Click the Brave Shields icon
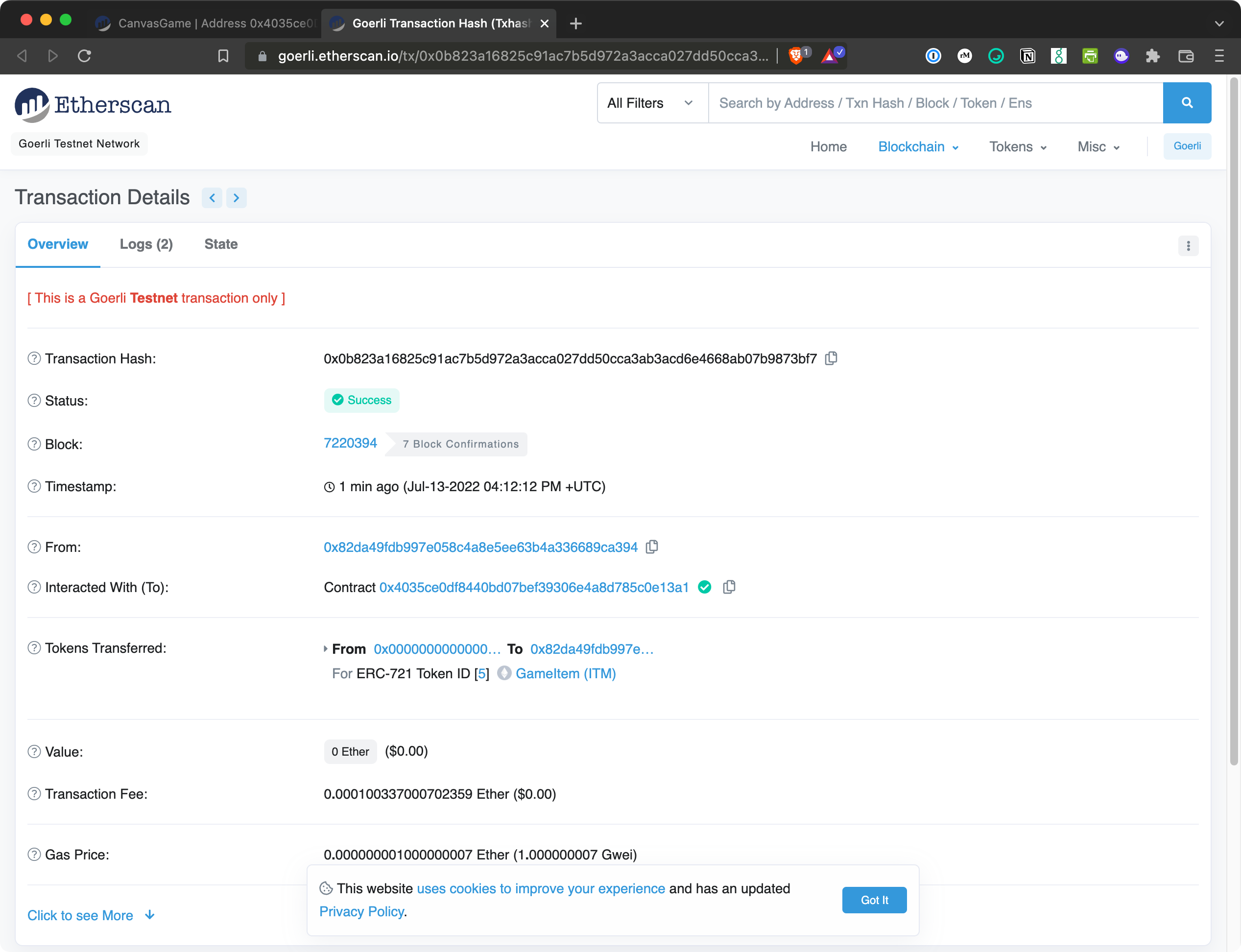The height and width of the screenshot is (952, 1241). 796,55
